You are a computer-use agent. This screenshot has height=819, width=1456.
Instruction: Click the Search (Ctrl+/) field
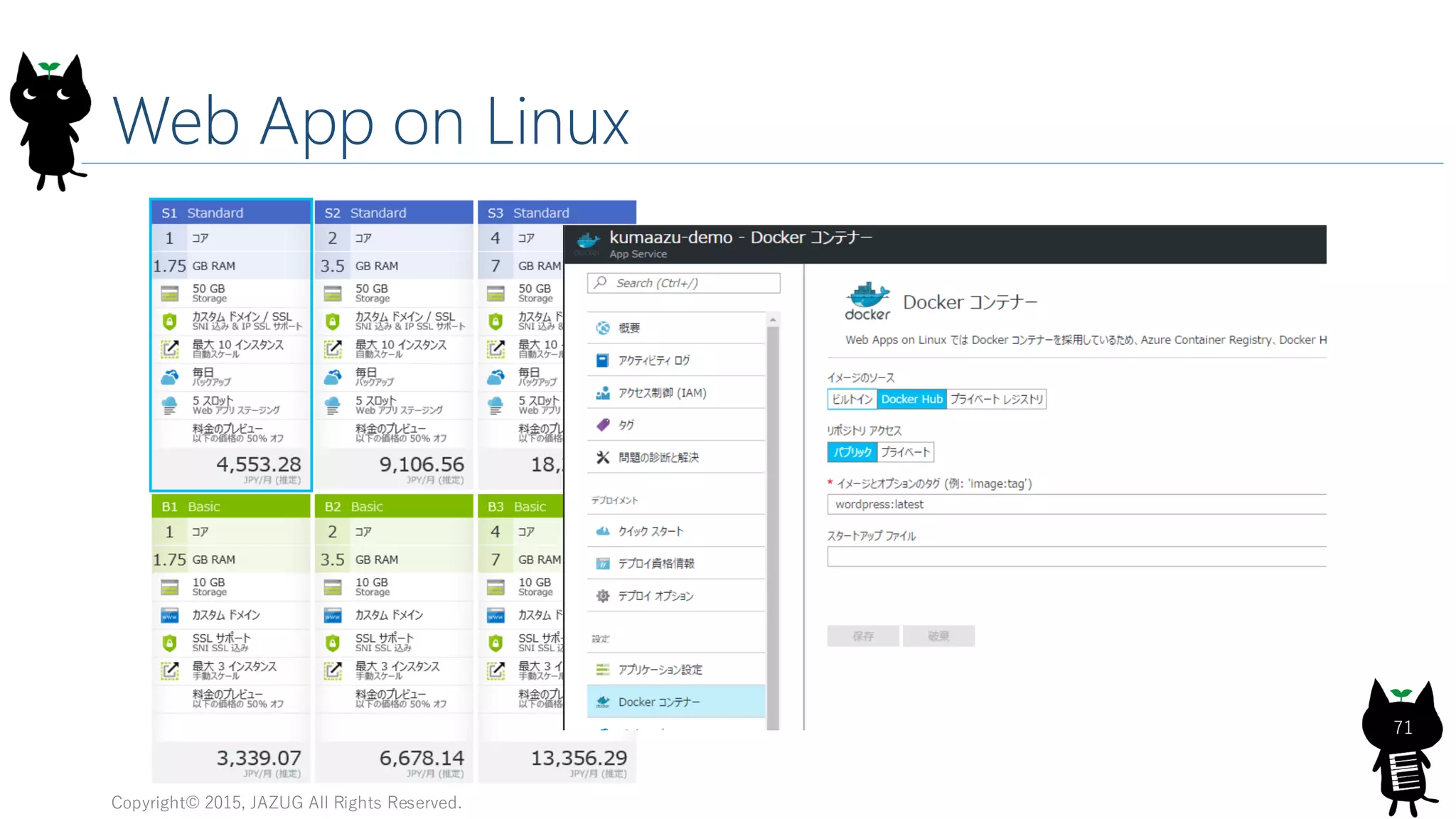[x=684, y=283]
